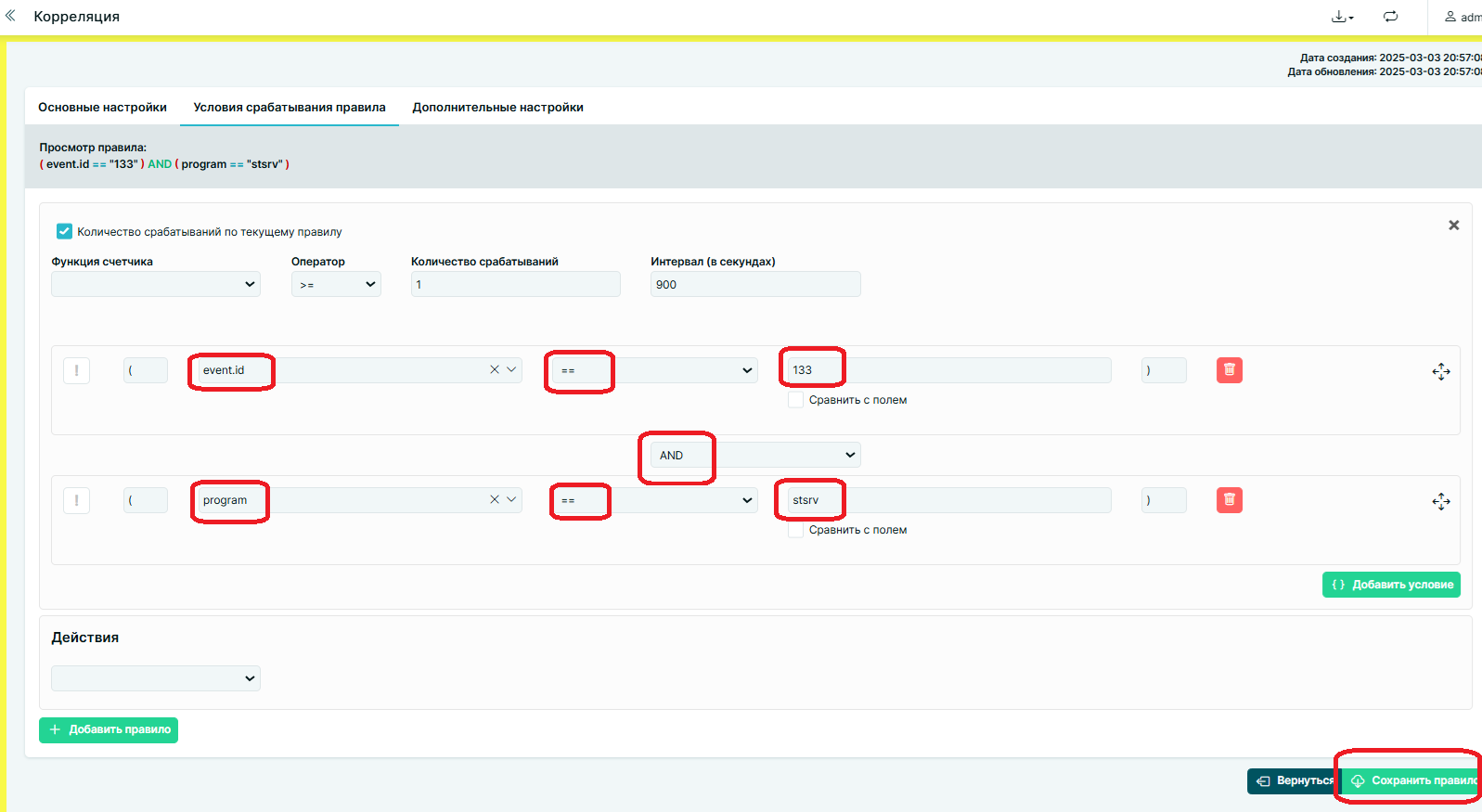The image size is (1482, 812).
Task: Open the Дополнительные настройки tab
Action: [x=497, y=108]
